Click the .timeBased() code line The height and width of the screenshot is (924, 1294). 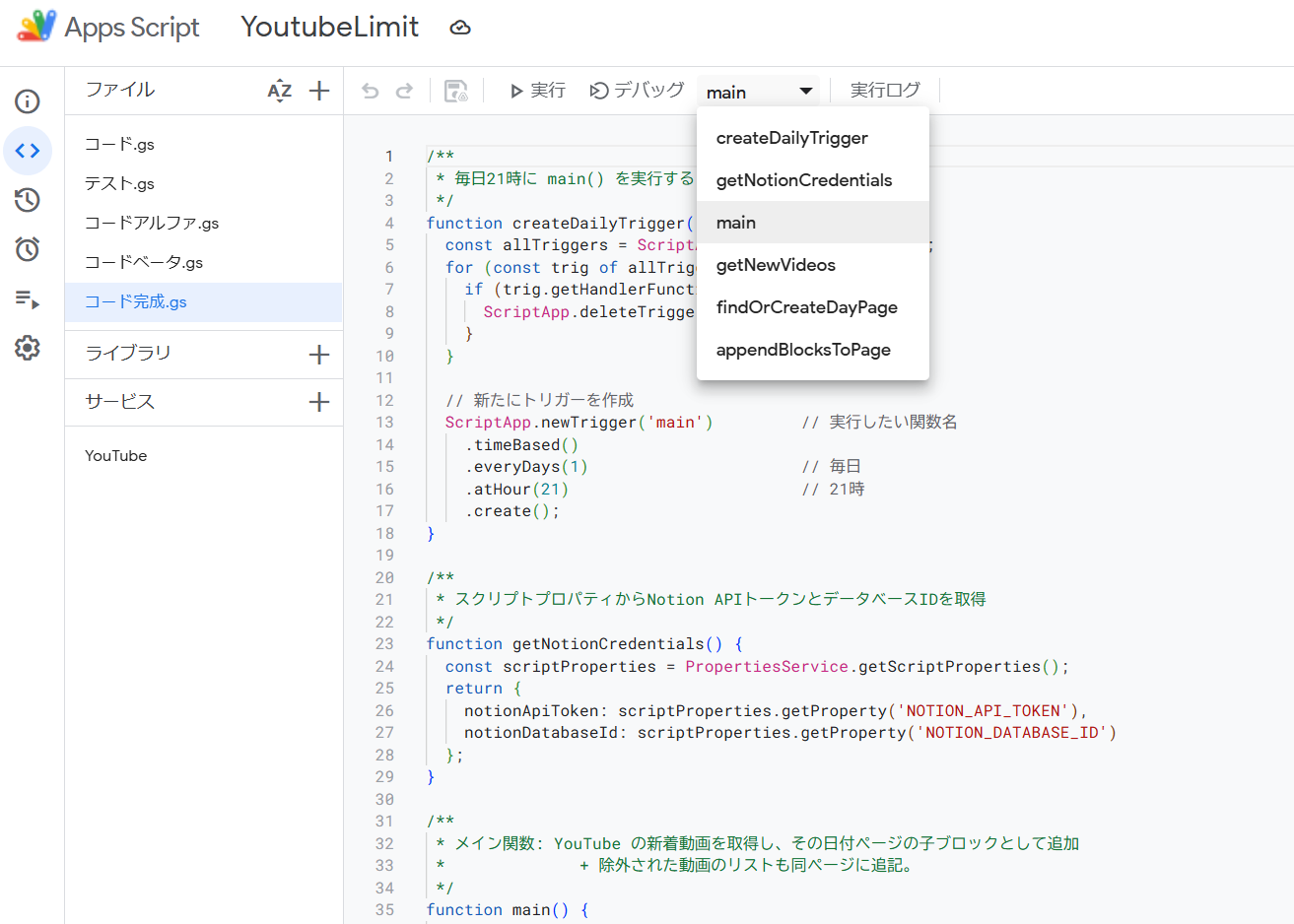521,445
